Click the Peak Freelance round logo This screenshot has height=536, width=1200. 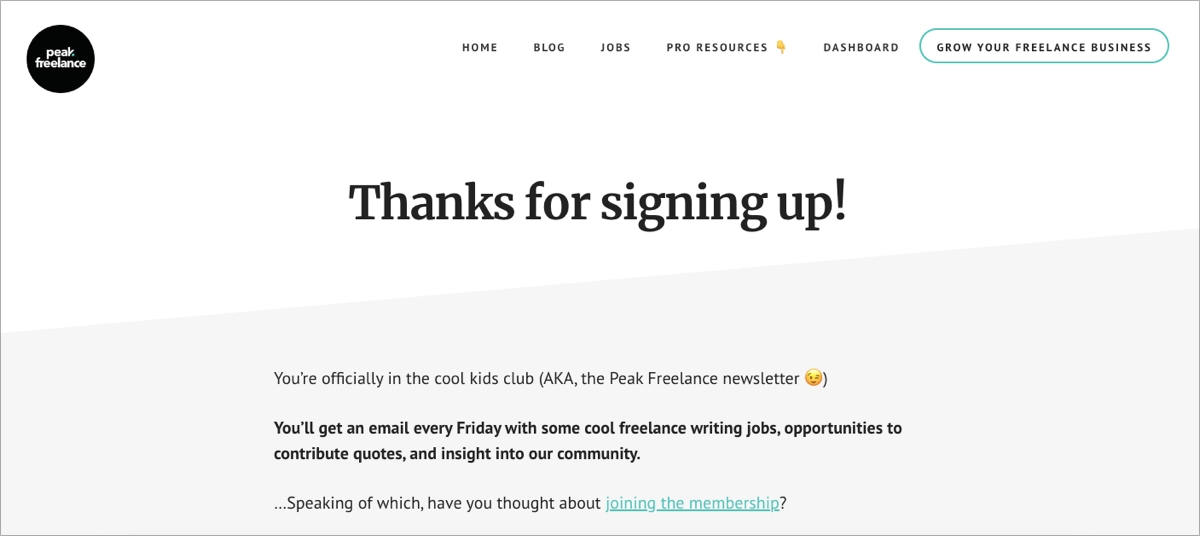[x=60, y=59]
